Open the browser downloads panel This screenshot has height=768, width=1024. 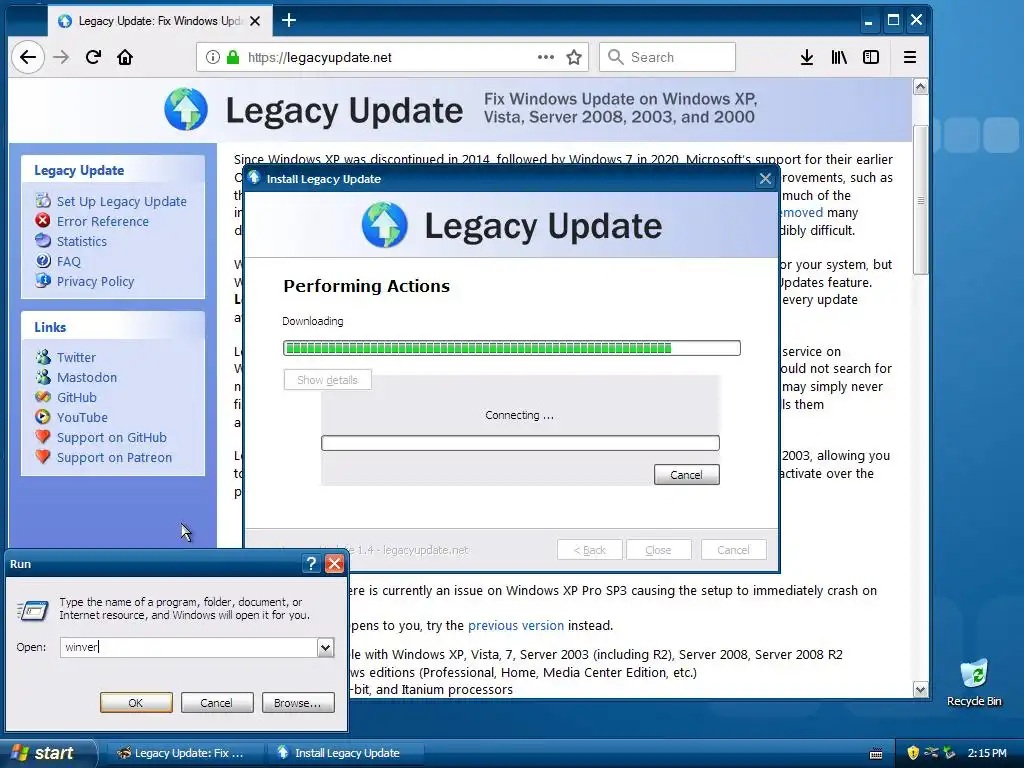[x=807, y=57]
